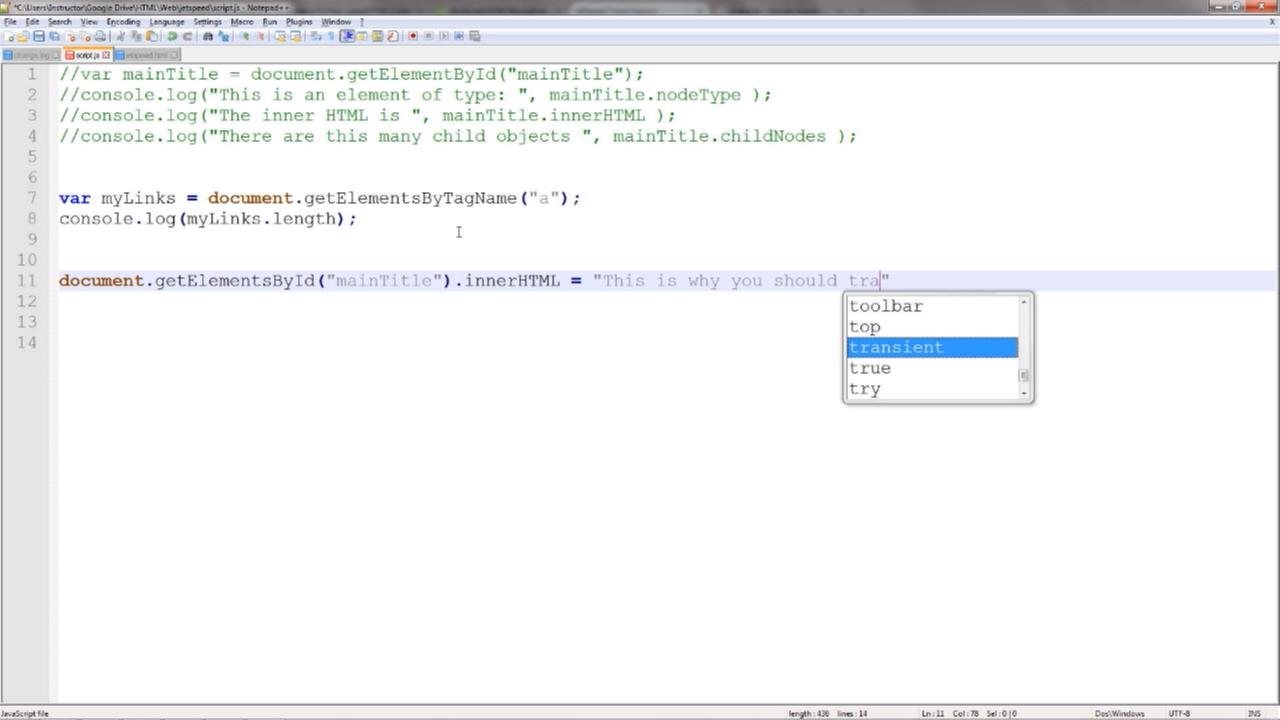Toggle synchronized vertical scrolling icon
The width and height of the screenshot is (1280, 720).
pos(280,36)
